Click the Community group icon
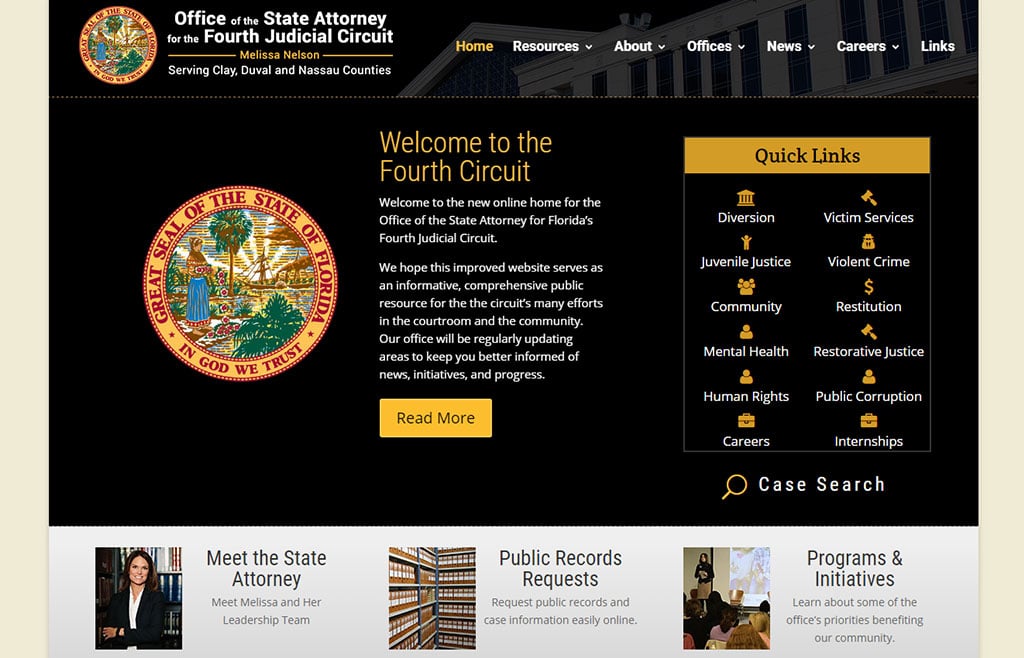The width and height of the screenshot is (1024, 658). [x=746, y=287]
